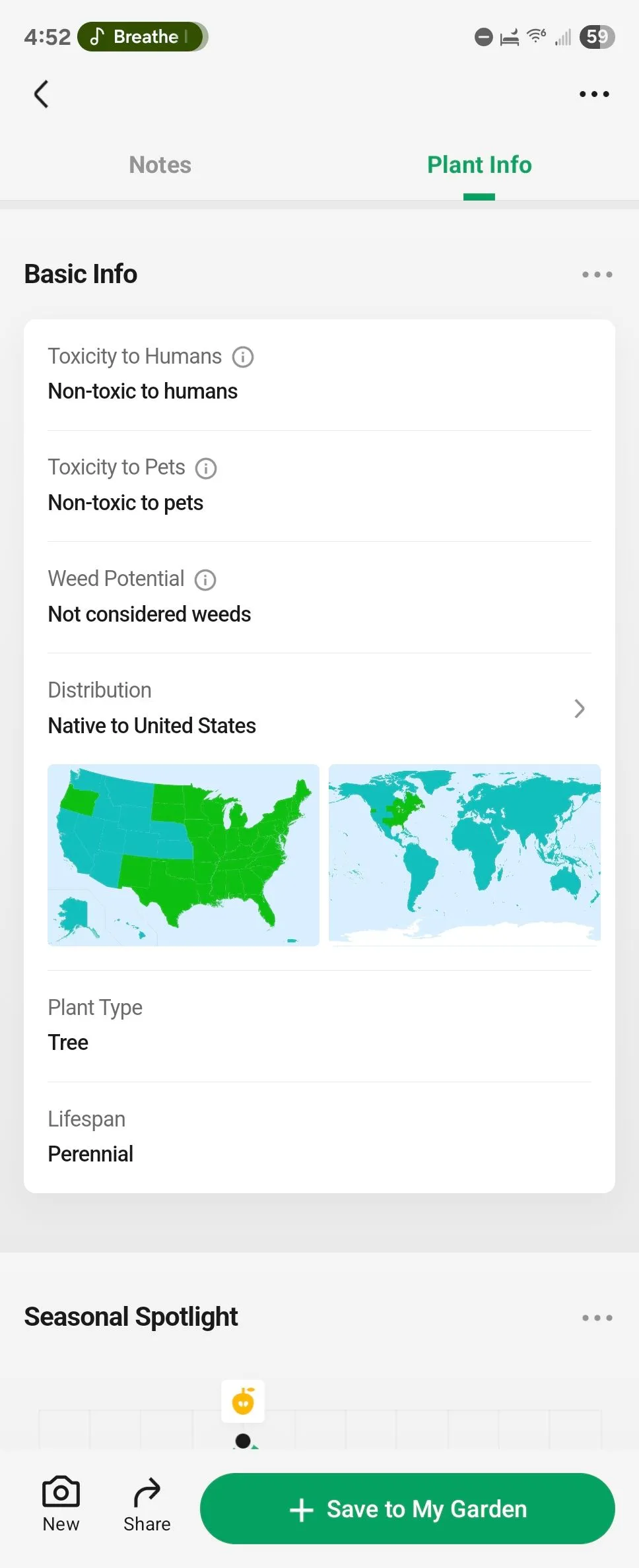Show Weed Potential info tooltip
Screen dimensions: 639x1568
click(x=205, y=580)
